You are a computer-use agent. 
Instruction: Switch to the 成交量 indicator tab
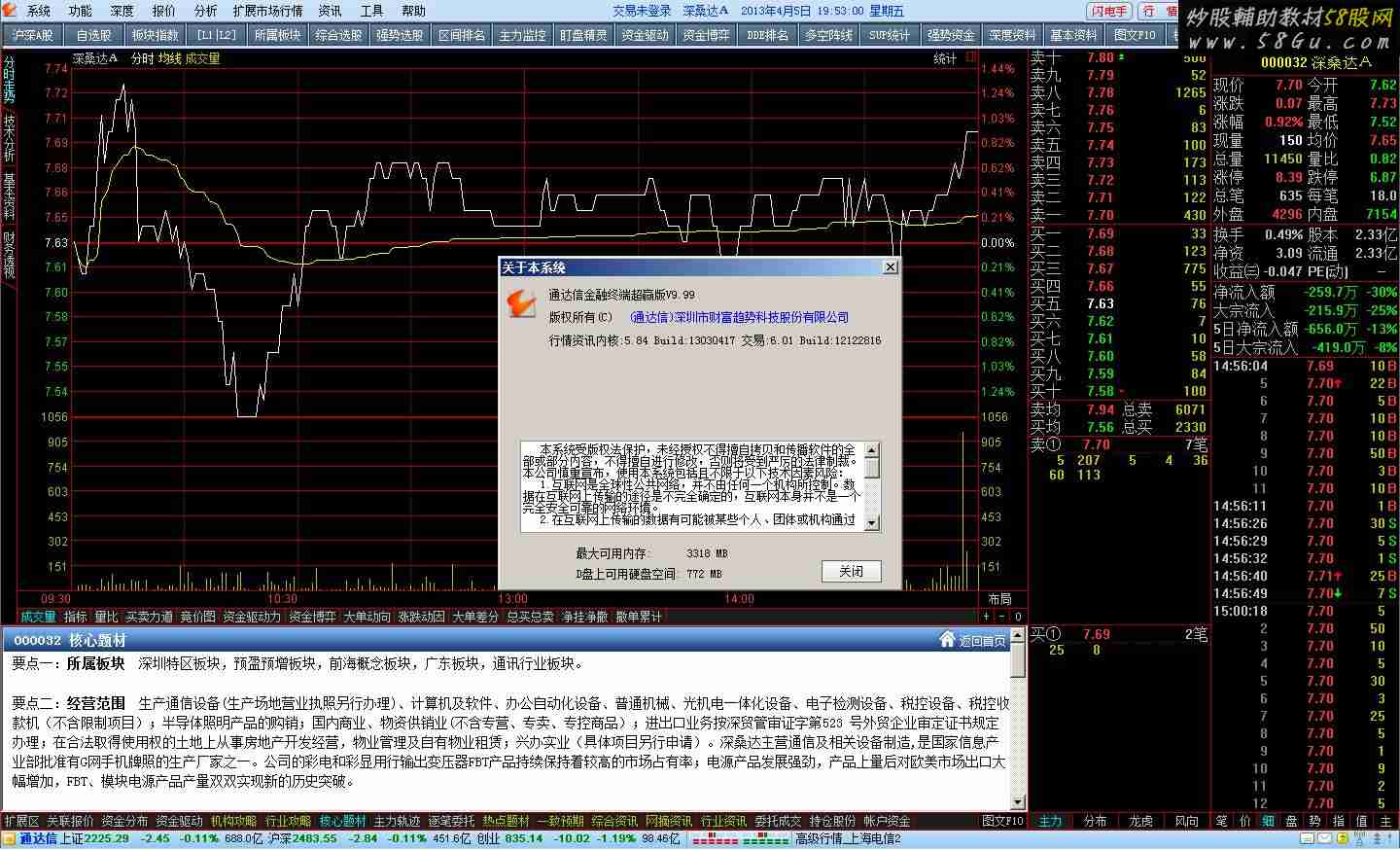[x=39, y=617]
